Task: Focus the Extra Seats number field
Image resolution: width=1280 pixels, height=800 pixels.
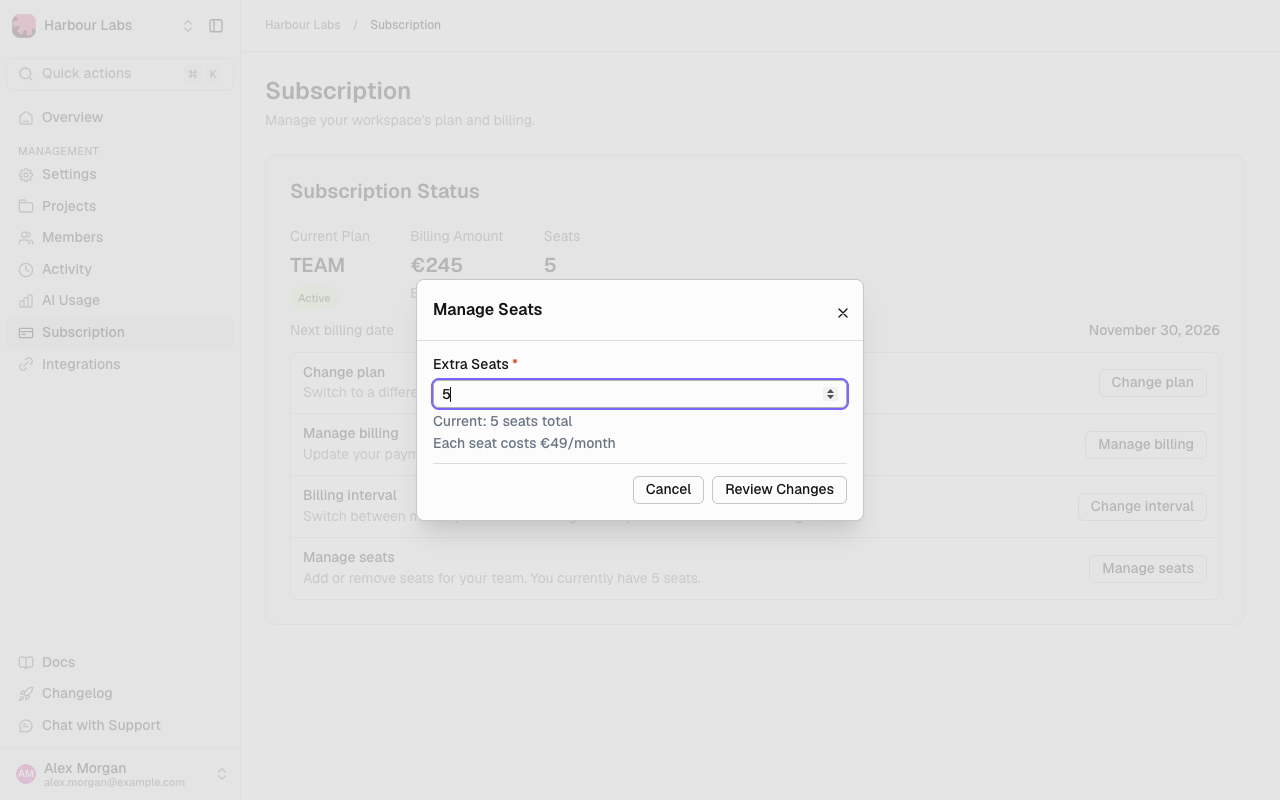Action: tap(640, 394)
